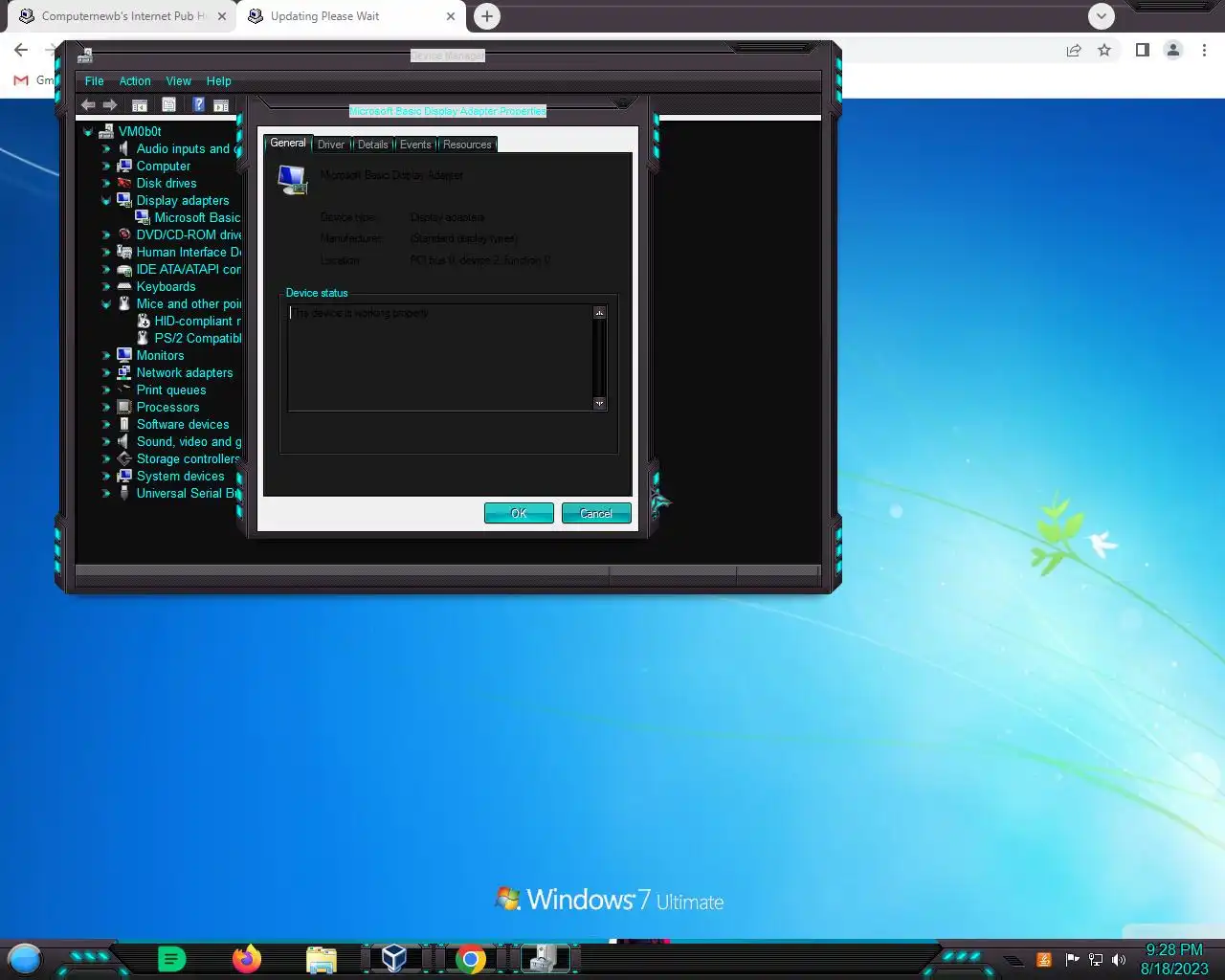Click the volume speaker tray icon
The image size is (1225, 980).
(x=1119, y=959)
